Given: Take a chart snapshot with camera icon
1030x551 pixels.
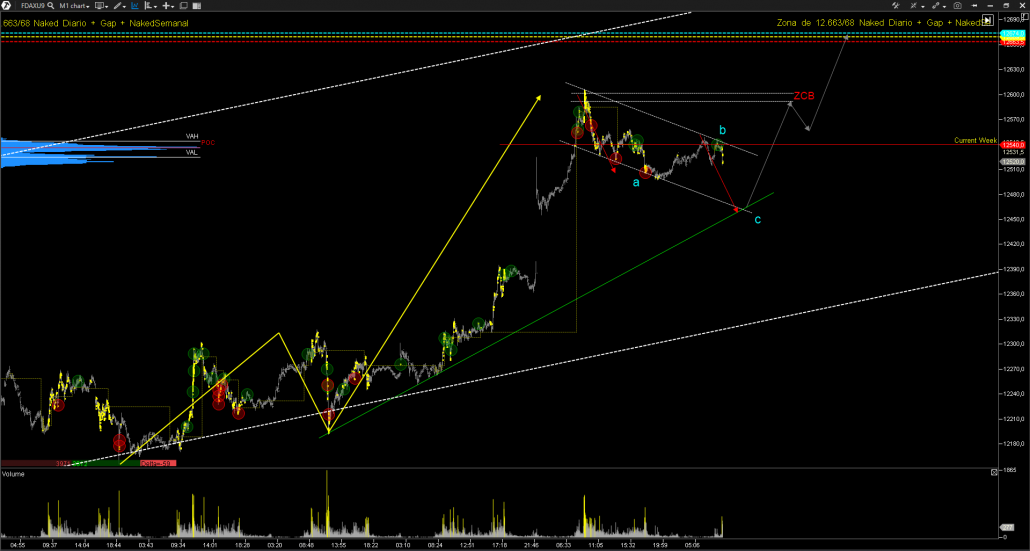Looking at the screenshot, I should tap(958, 6).
